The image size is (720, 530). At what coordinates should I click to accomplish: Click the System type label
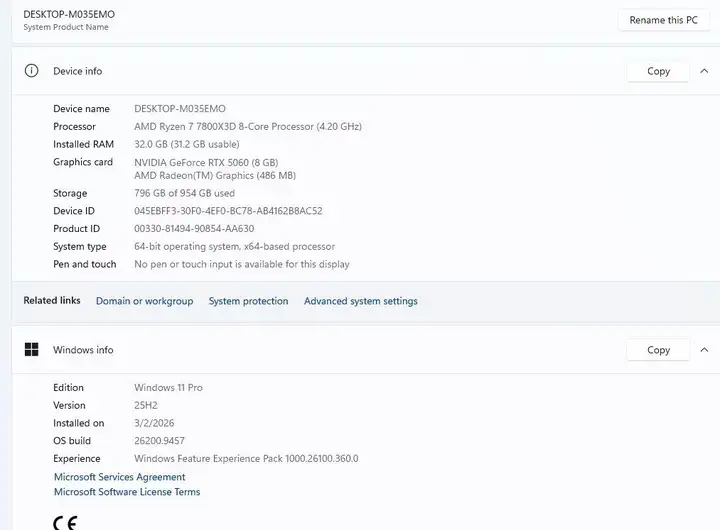[x=79, y=247]
